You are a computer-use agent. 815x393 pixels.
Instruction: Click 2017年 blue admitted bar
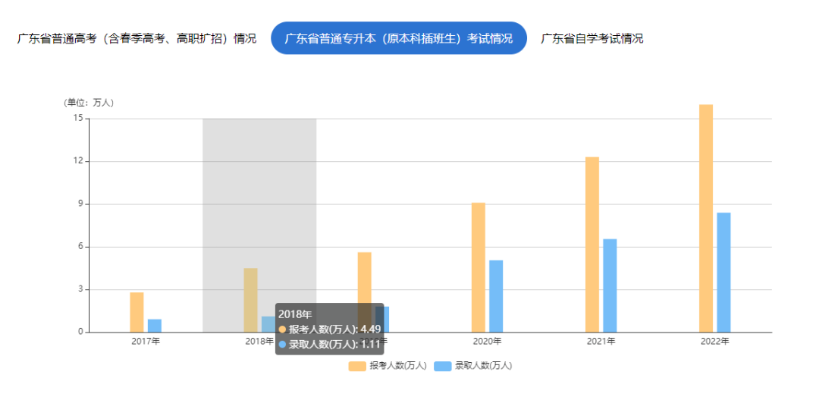[x=154, y=325]
